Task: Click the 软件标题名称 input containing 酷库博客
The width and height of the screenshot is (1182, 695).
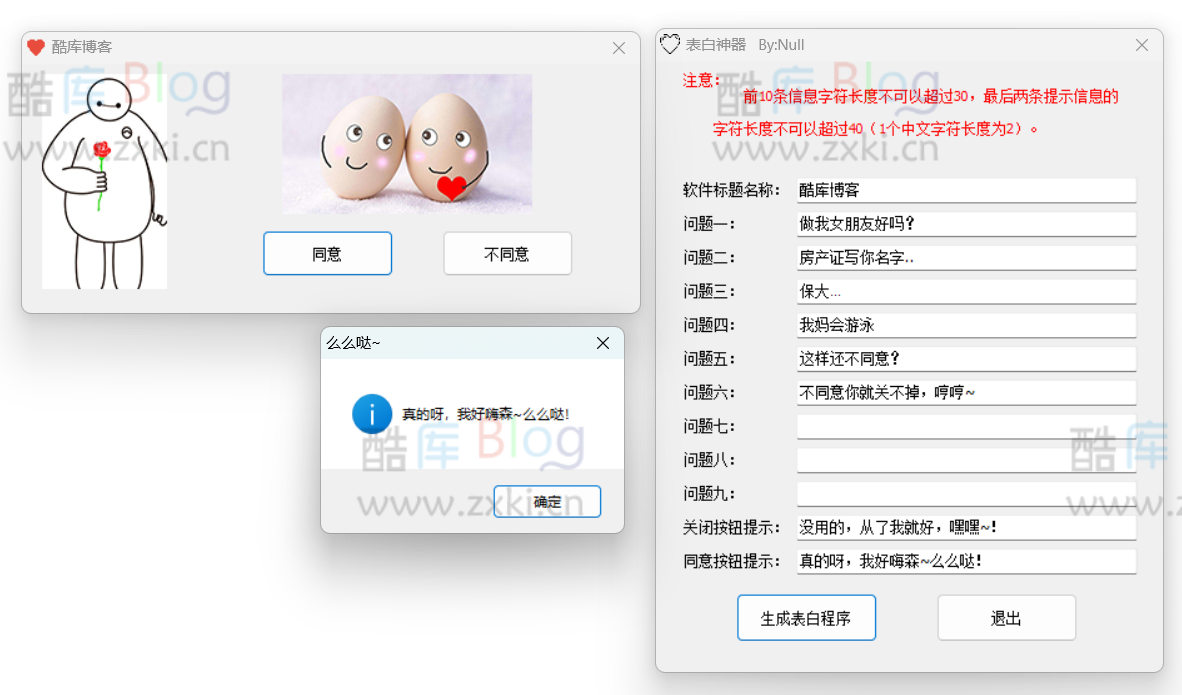Action: click(x=966, y=190)
